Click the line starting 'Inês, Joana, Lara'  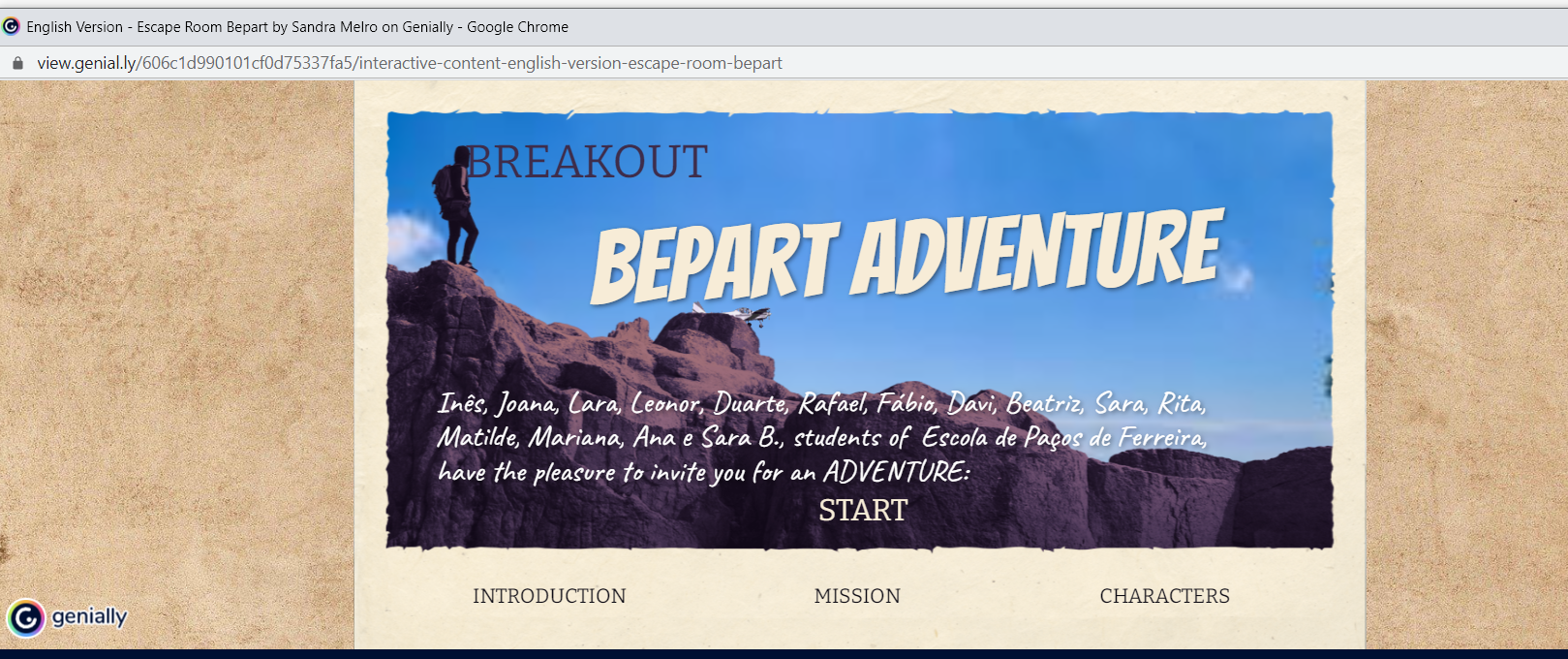(821, 403)
